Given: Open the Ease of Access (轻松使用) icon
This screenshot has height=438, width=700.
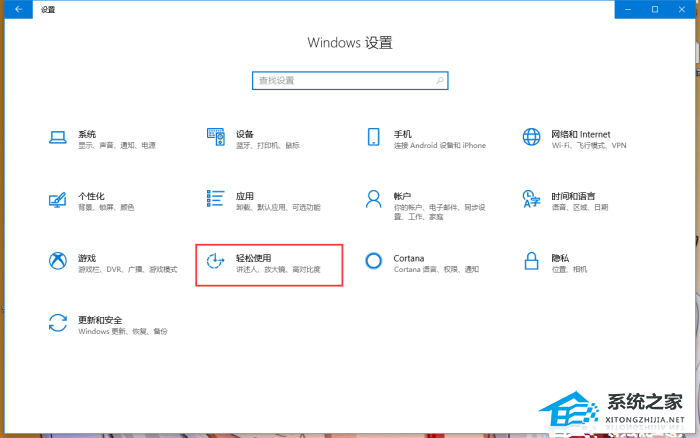Looking at the screenshot, I should pyautogui.click(x=216, y=261).
